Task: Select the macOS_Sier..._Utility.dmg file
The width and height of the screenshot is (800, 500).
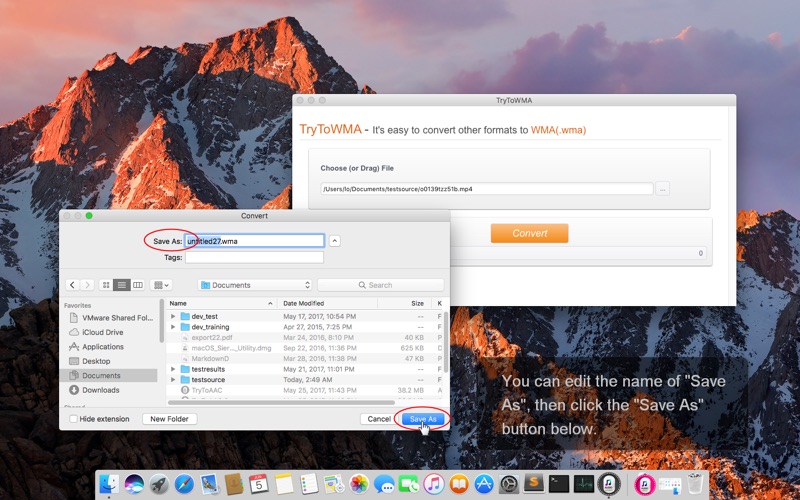Action: pos(305,348)
